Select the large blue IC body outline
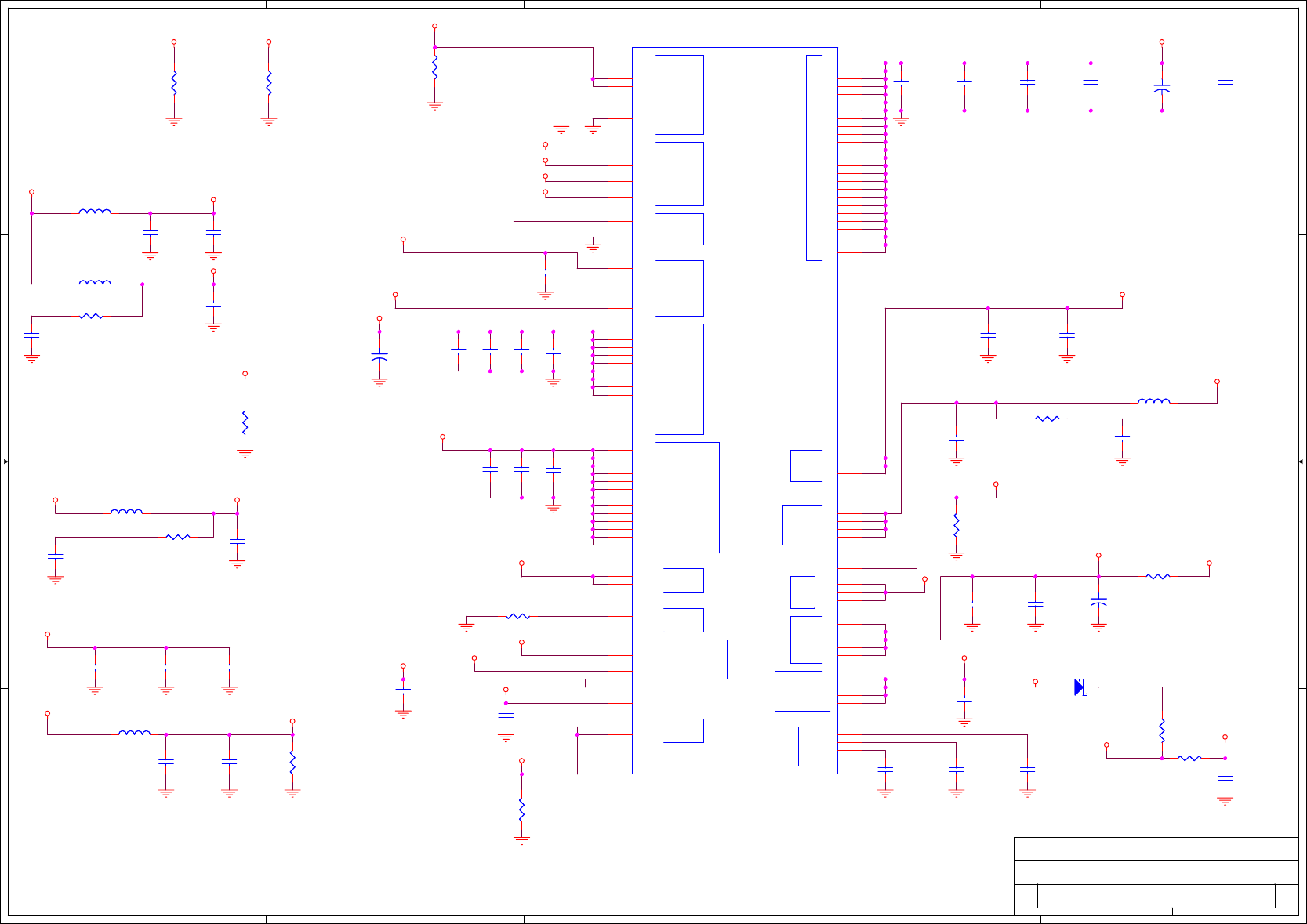The height and width of the screenshot is (924, 1307). (735, 411)
